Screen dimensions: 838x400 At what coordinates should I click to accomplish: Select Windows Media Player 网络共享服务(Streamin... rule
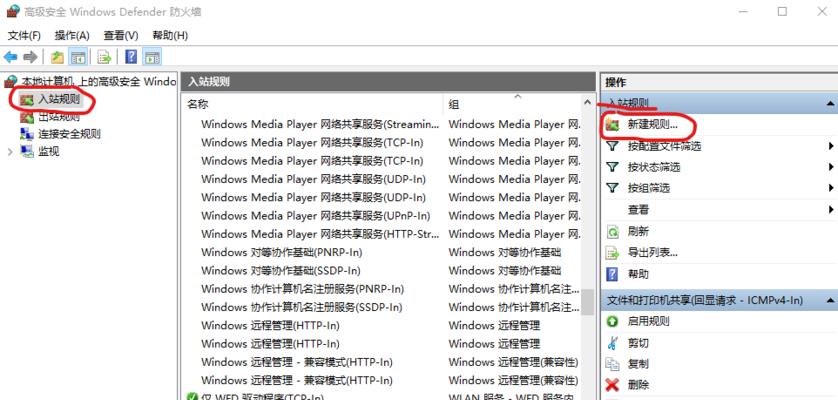pyautogui.click(x=320, y=125)
